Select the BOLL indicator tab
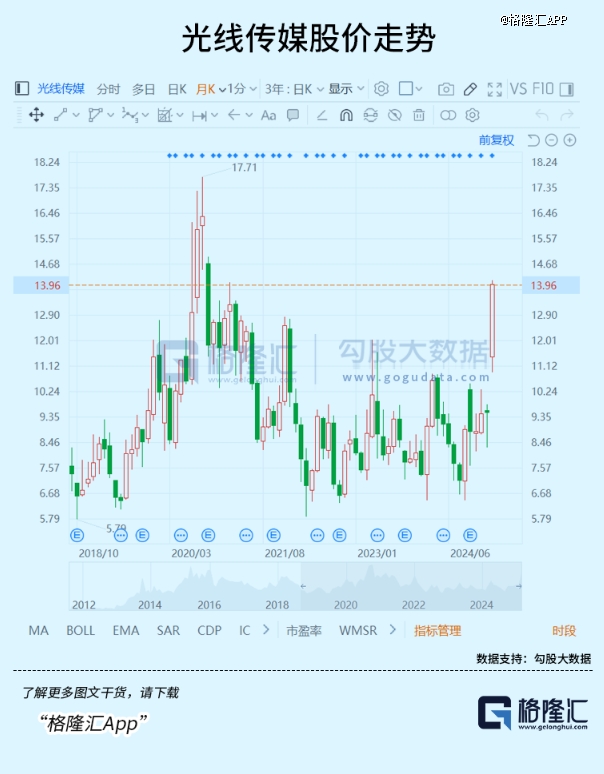This screenshot has width=604, height=774. click(81, 630)
